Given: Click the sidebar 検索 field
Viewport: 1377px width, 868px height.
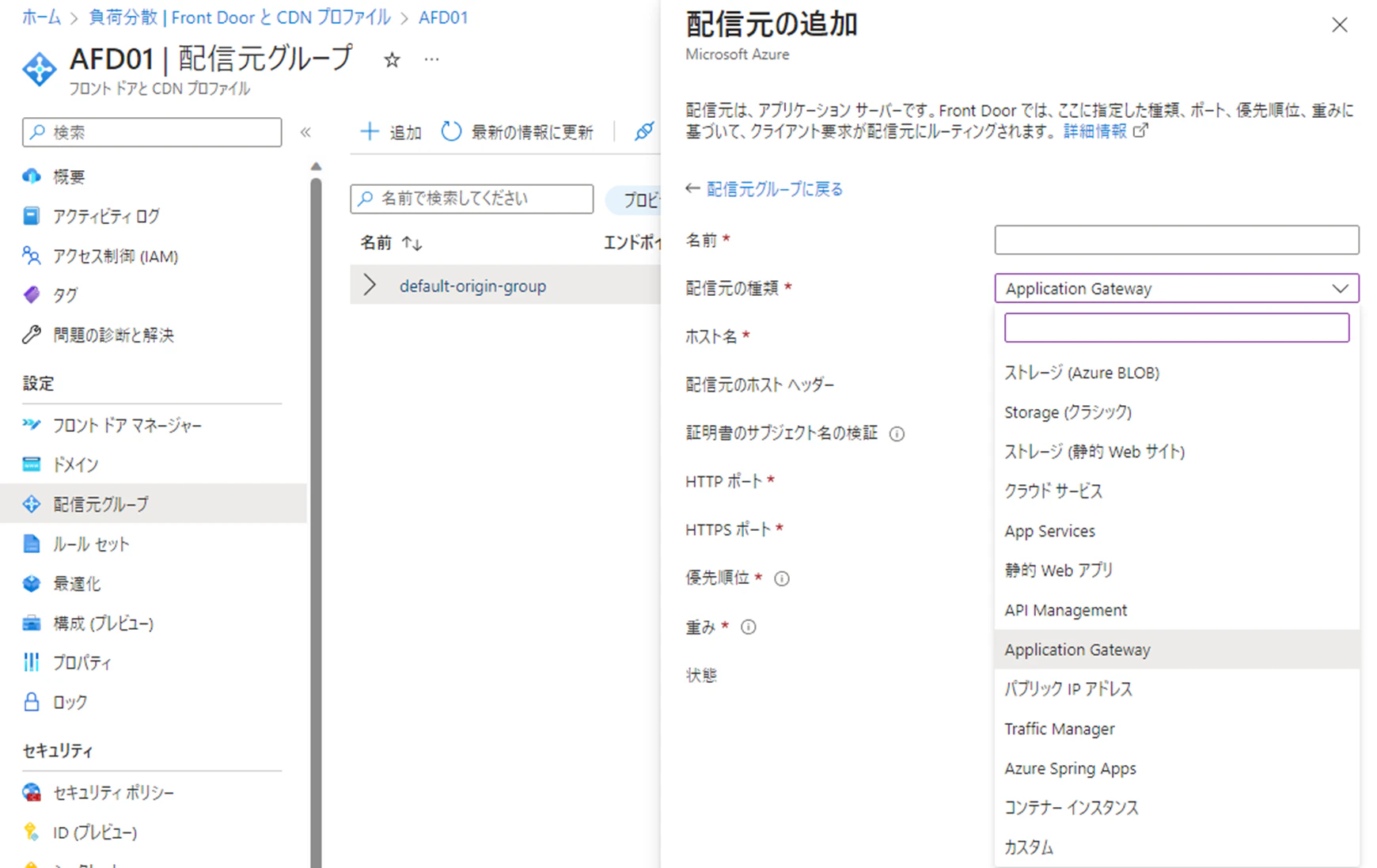Looking at the screenshot, I should (152, 132).
